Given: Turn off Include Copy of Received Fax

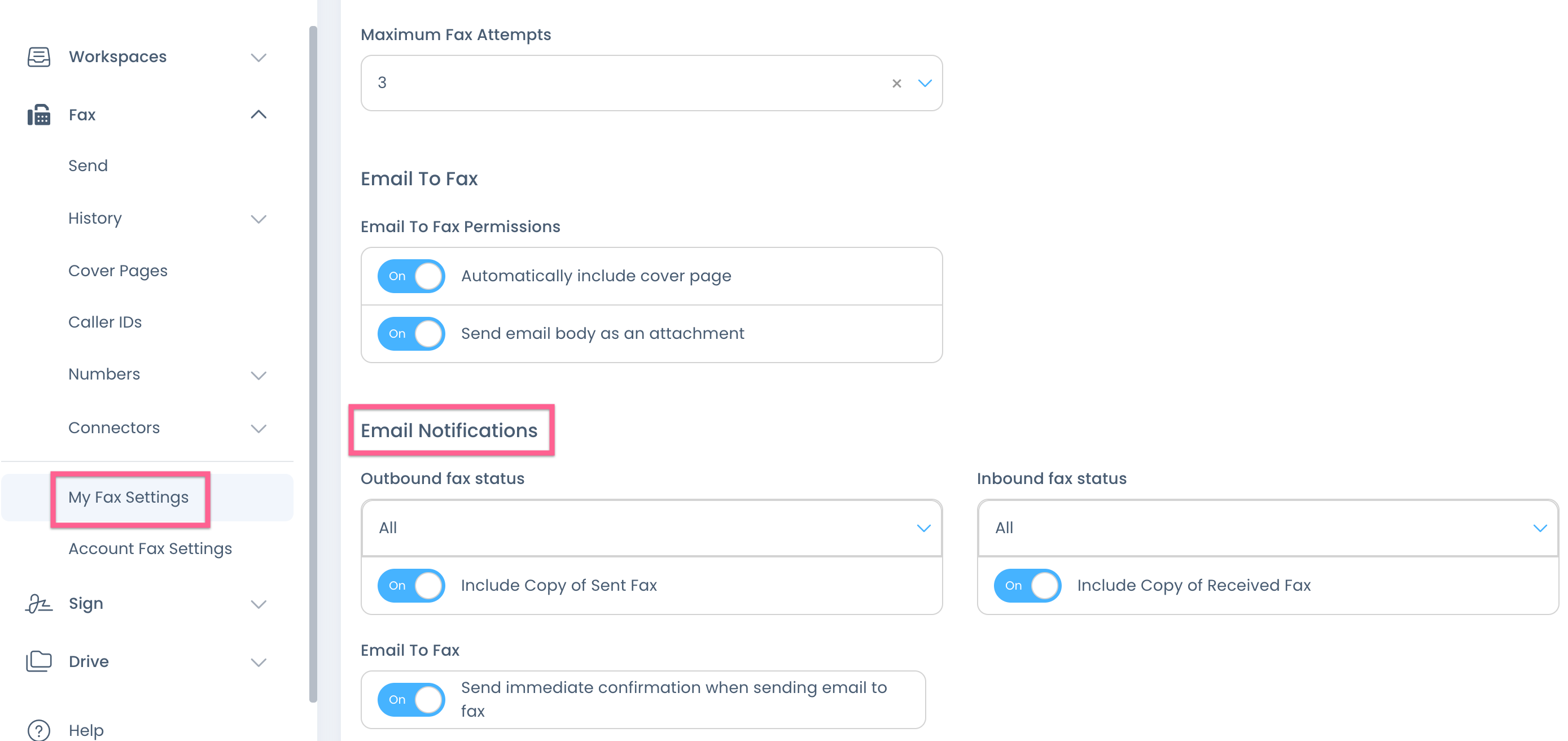Looking at the screenshot, I should coord(1027,585).
